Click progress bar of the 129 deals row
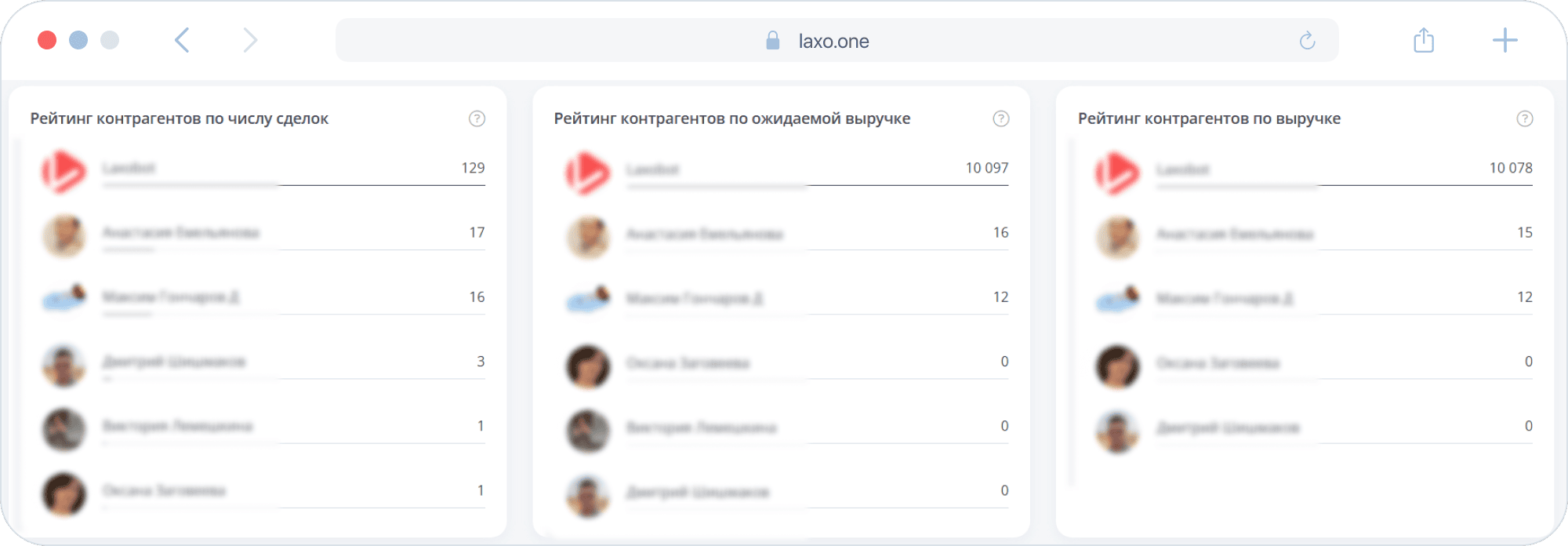The image size is (1568, 546). 293,186
